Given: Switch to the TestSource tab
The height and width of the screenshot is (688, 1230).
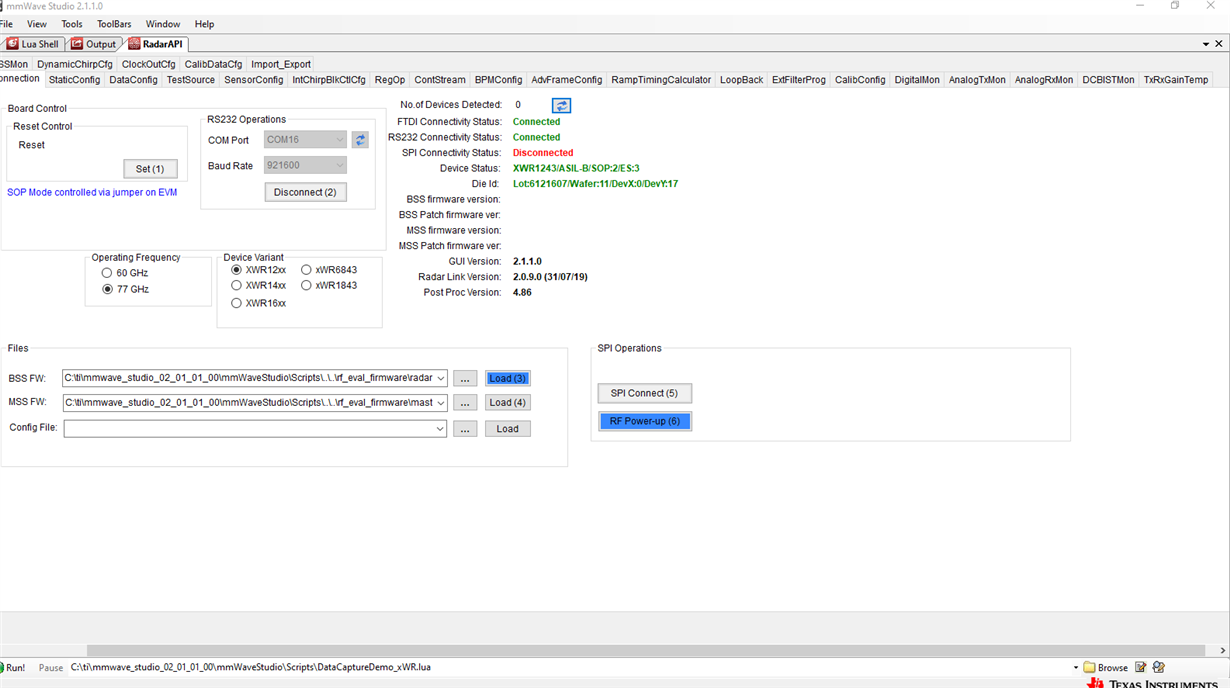Looking at the screenshot, I should (190, 80).
